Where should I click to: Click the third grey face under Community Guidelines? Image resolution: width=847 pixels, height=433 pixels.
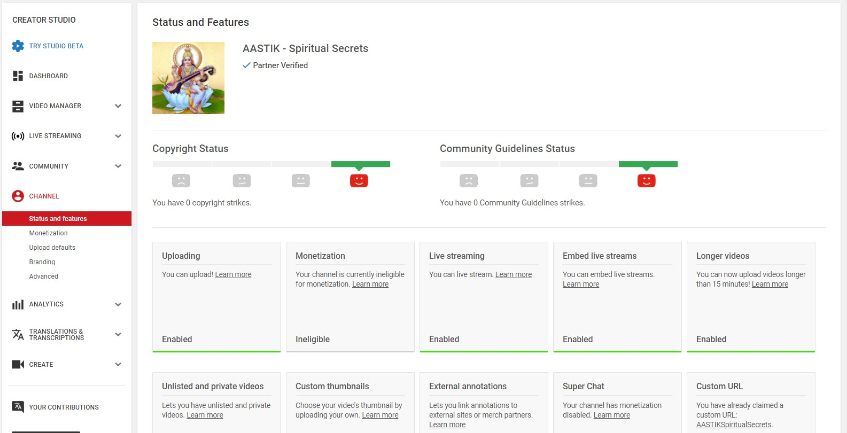(588, 180)
